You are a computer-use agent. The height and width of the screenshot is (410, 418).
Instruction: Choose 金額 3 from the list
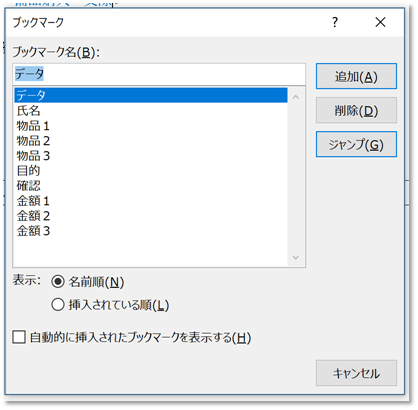pos(151,231)
